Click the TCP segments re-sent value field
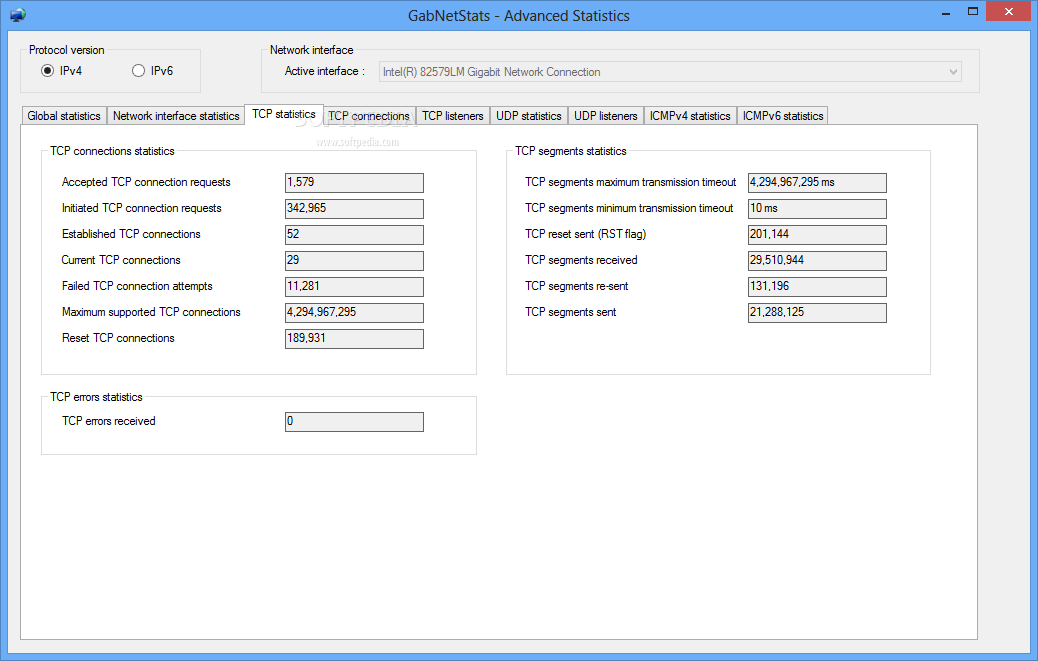Image resolution: width=1038 pixels, height=661 pixels. (x=817, y=286)
